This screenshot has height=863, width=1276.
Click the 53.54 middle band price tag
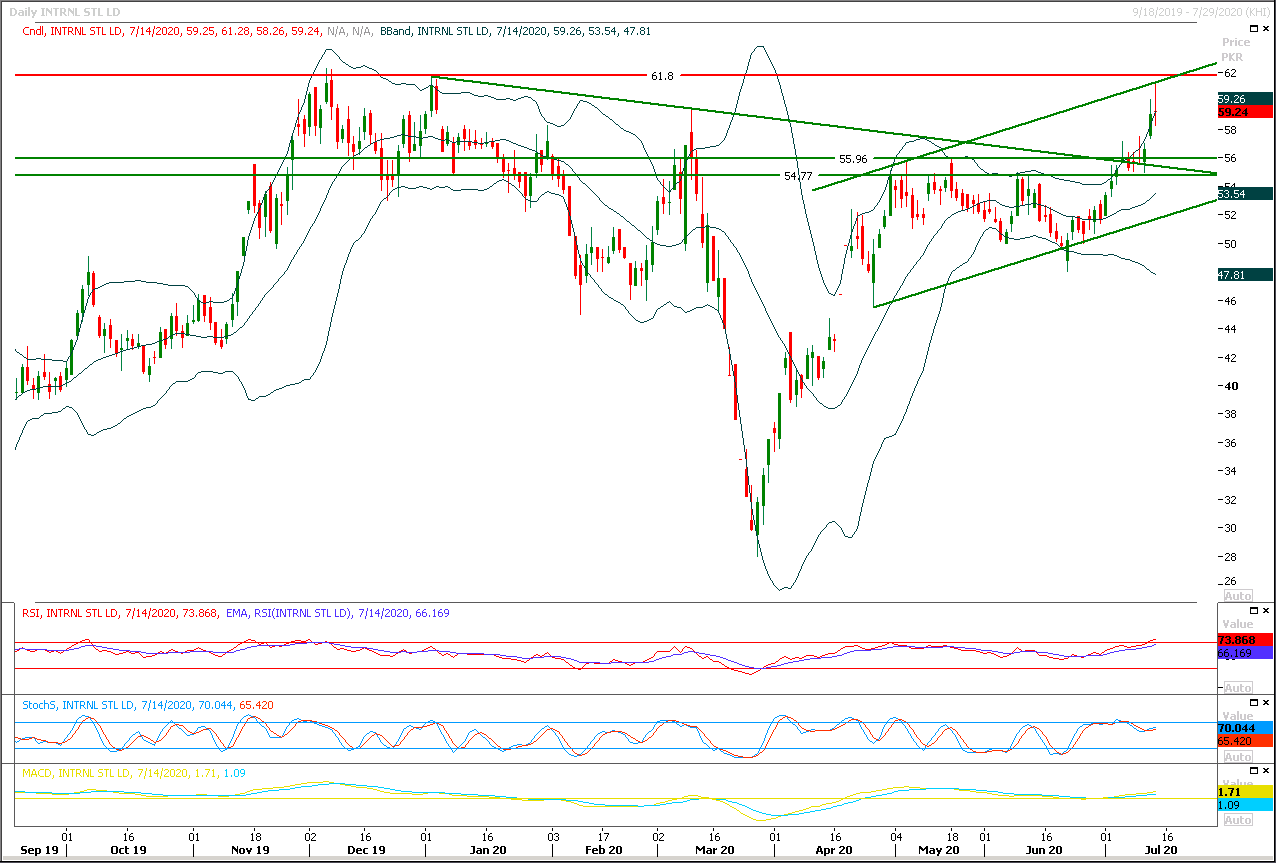(1244, 193)
